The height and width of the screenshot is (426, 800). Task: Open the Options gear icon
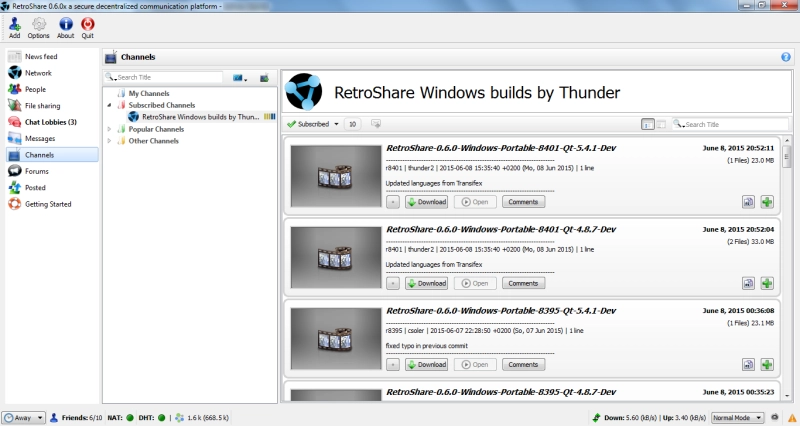[39, 28]
